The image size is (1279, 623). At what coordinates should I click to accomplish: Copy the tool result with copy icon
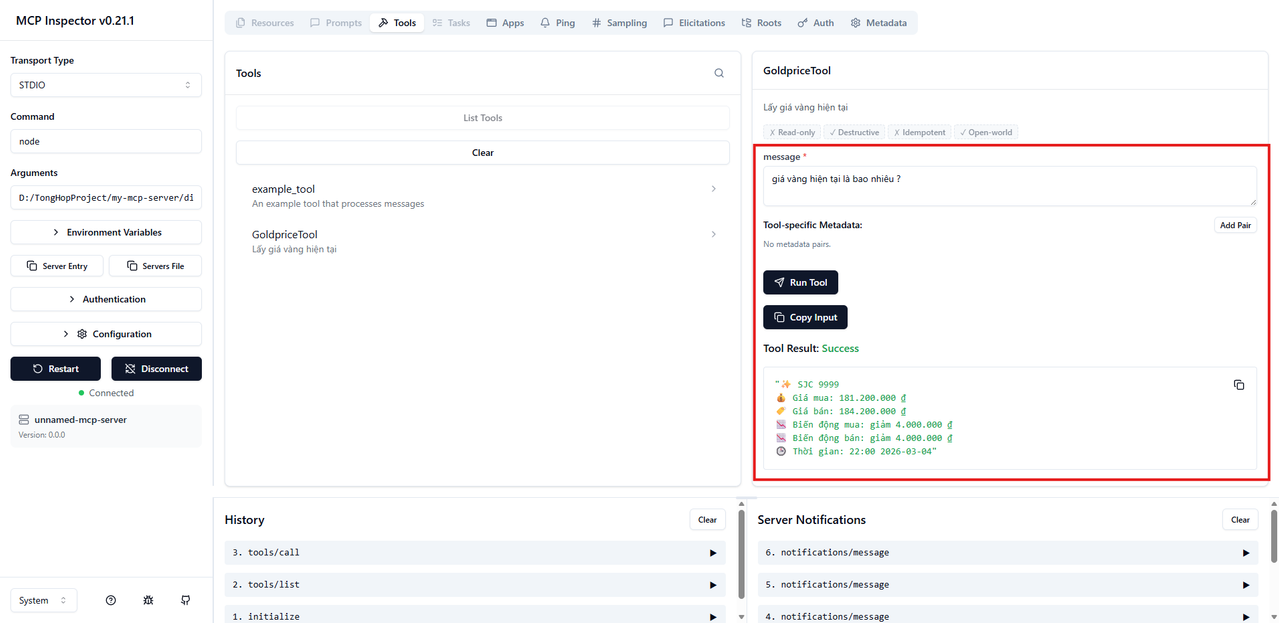pos(1239,385)
